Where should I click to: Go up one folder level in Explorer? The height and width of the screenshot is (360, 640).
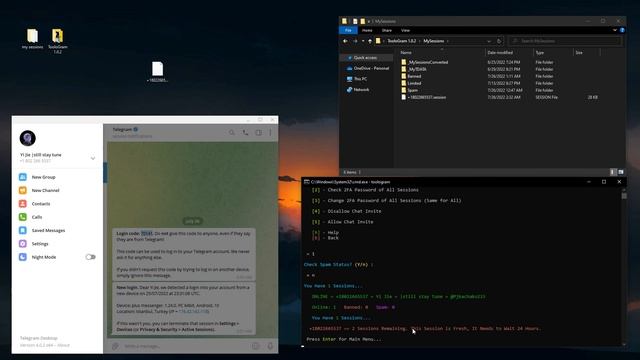click(370, 41)
